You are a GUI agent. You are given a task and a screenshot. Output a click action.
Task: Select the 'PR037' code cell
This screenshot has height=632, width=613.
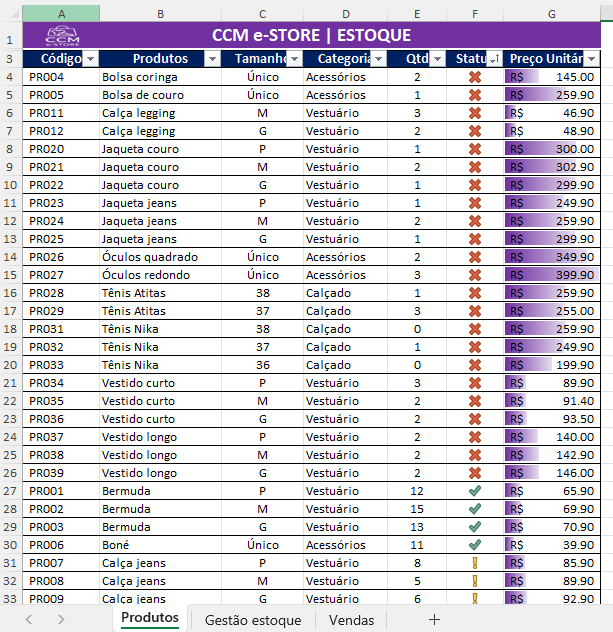click(61, 437)
